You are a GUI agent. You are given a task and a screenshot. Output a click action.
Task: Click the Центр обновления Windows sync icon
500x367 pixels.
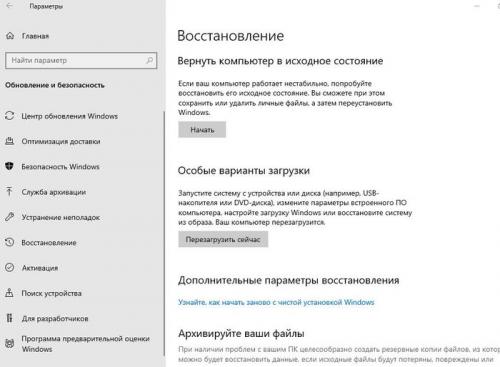[x=10, y=116]
